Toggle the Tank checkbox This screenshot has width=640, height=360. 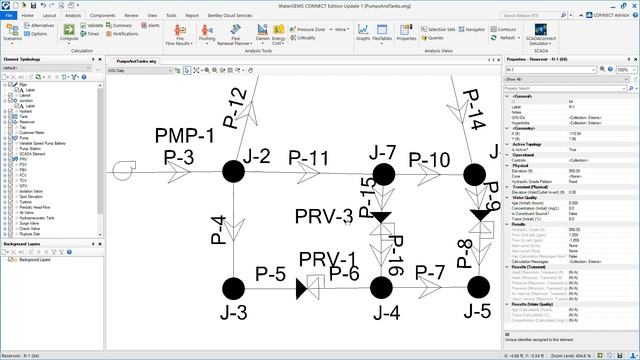(11, 116)
